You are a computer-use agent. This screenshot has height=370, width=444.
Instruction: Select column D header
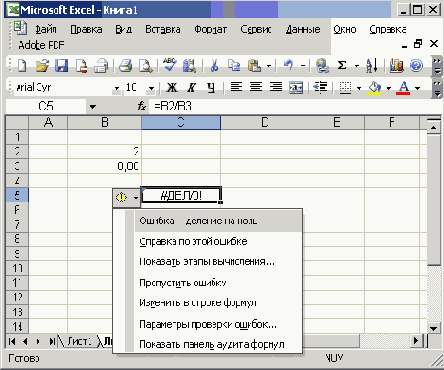[264, 122]
